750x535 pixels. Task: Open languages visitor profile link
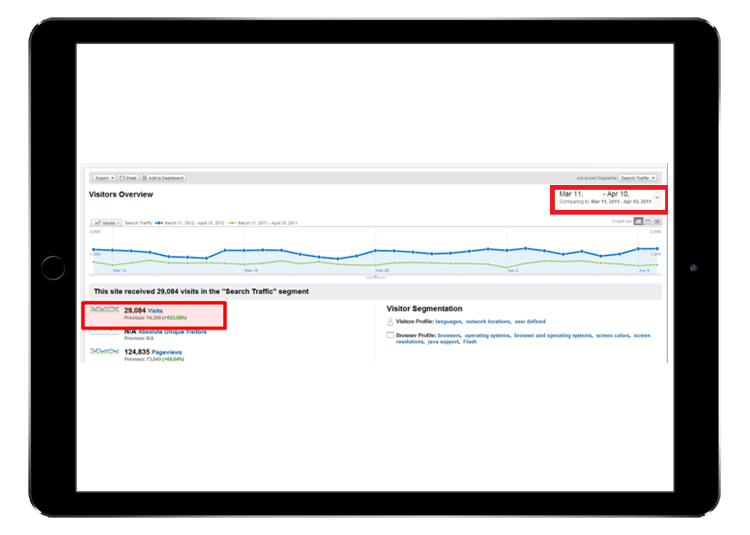tap(449, 322)
